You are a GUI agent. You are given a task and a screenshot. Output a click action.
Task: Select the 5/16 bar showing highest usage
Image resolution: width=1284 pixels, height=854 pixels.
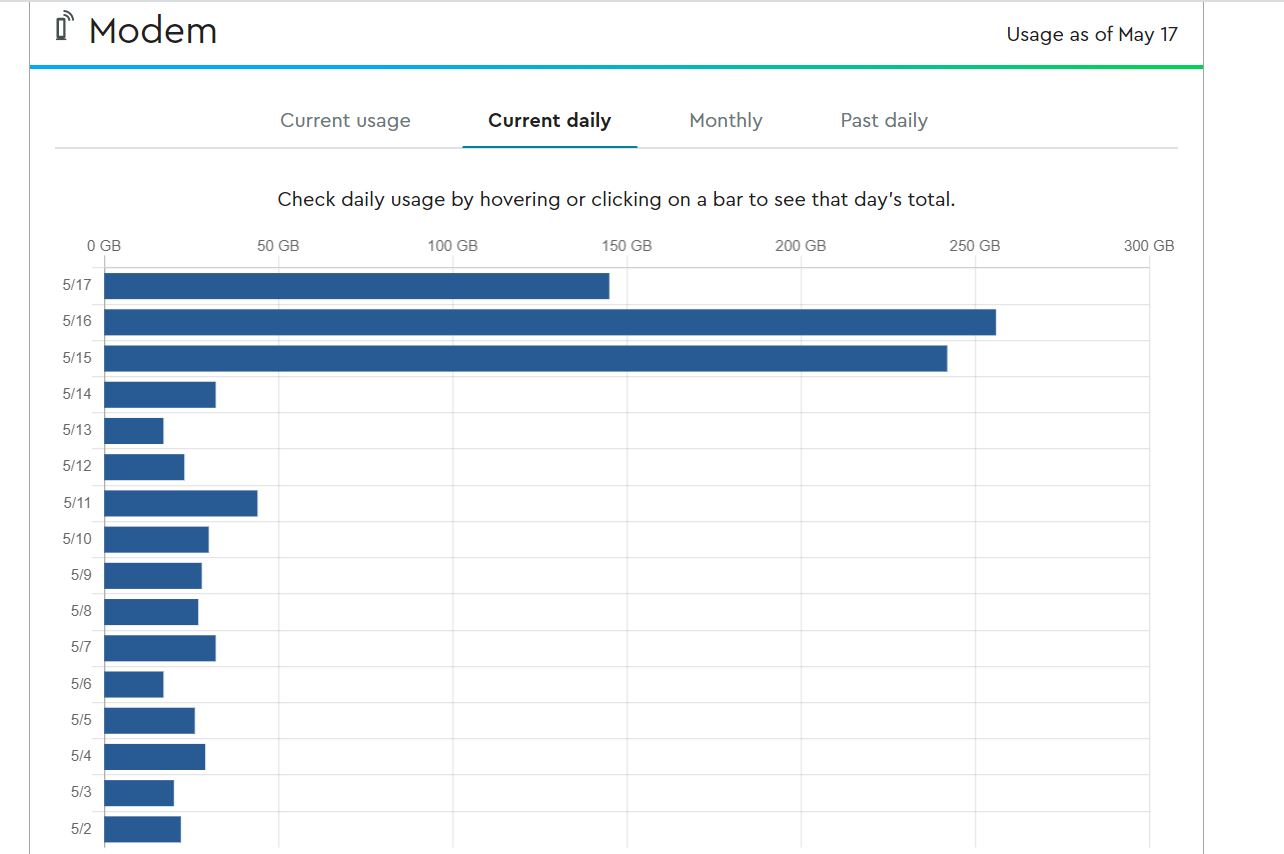(x=549, y=322)
